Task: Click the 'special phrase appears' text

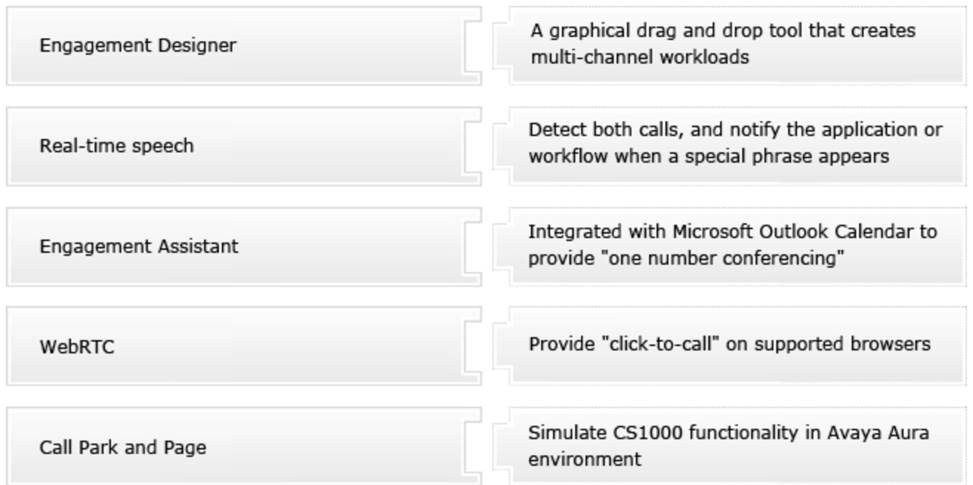Action: (x=787, y=156)
